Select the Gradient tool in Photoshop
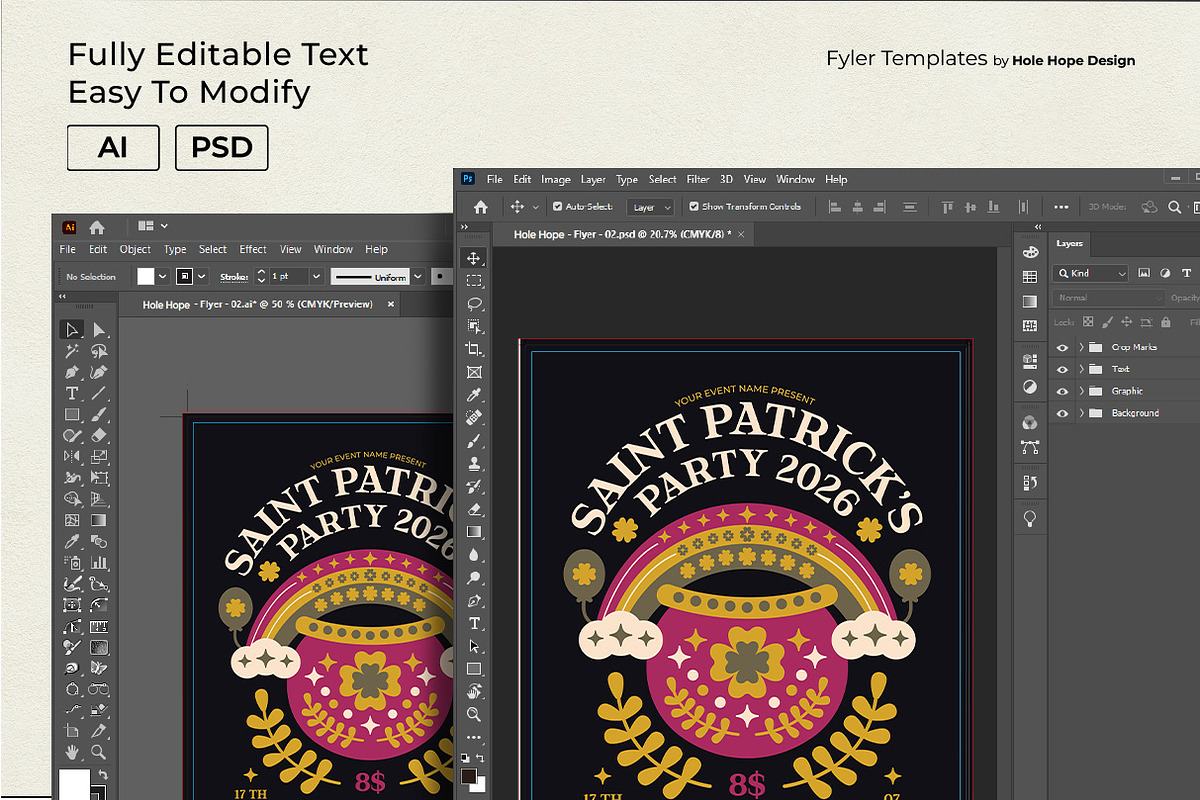Image resolution: width=1200 pixels, height=800 pixels. [474, 532]
